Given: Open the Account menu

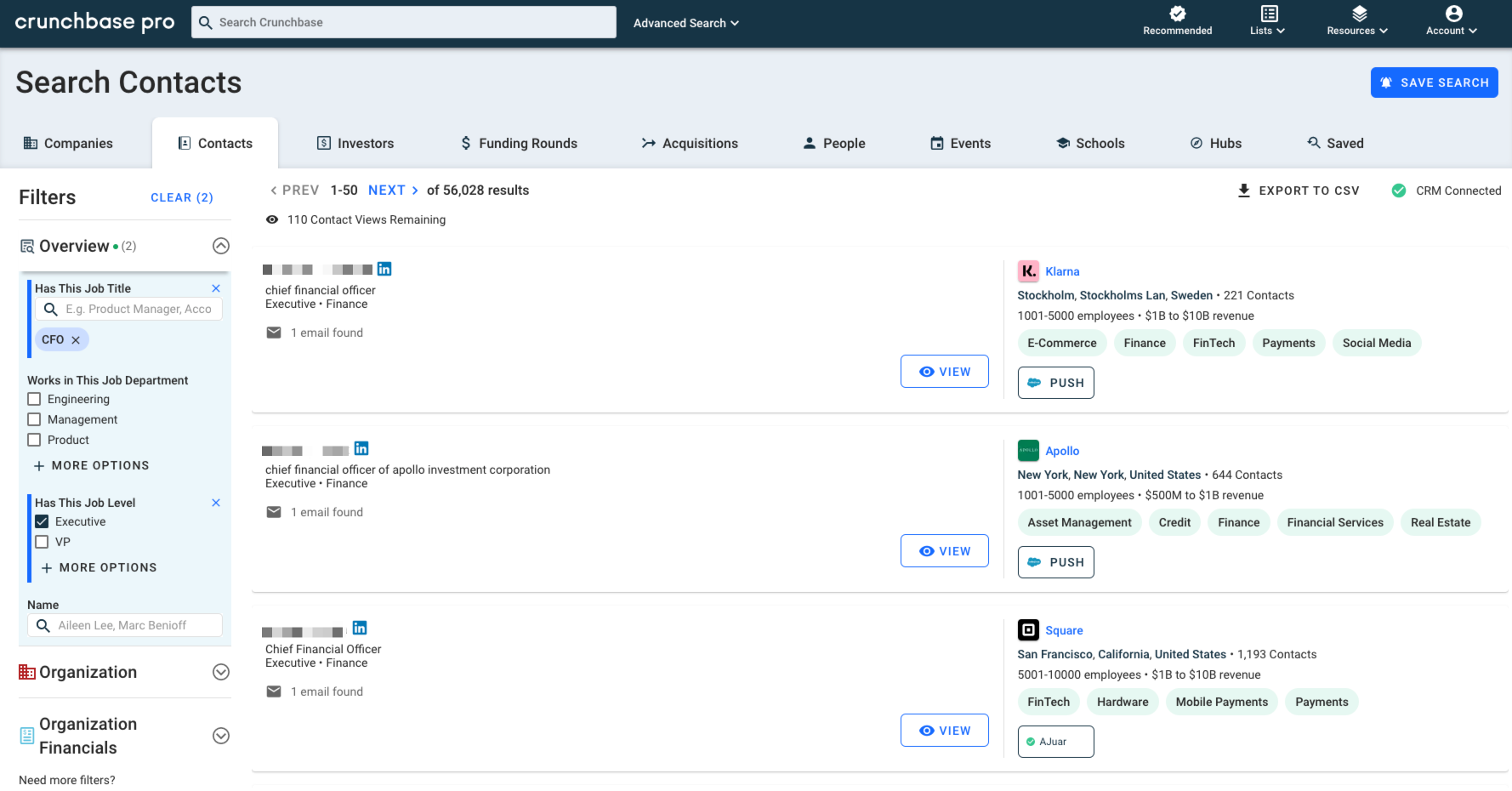Looking at the screenshot, I should 1452,21.
